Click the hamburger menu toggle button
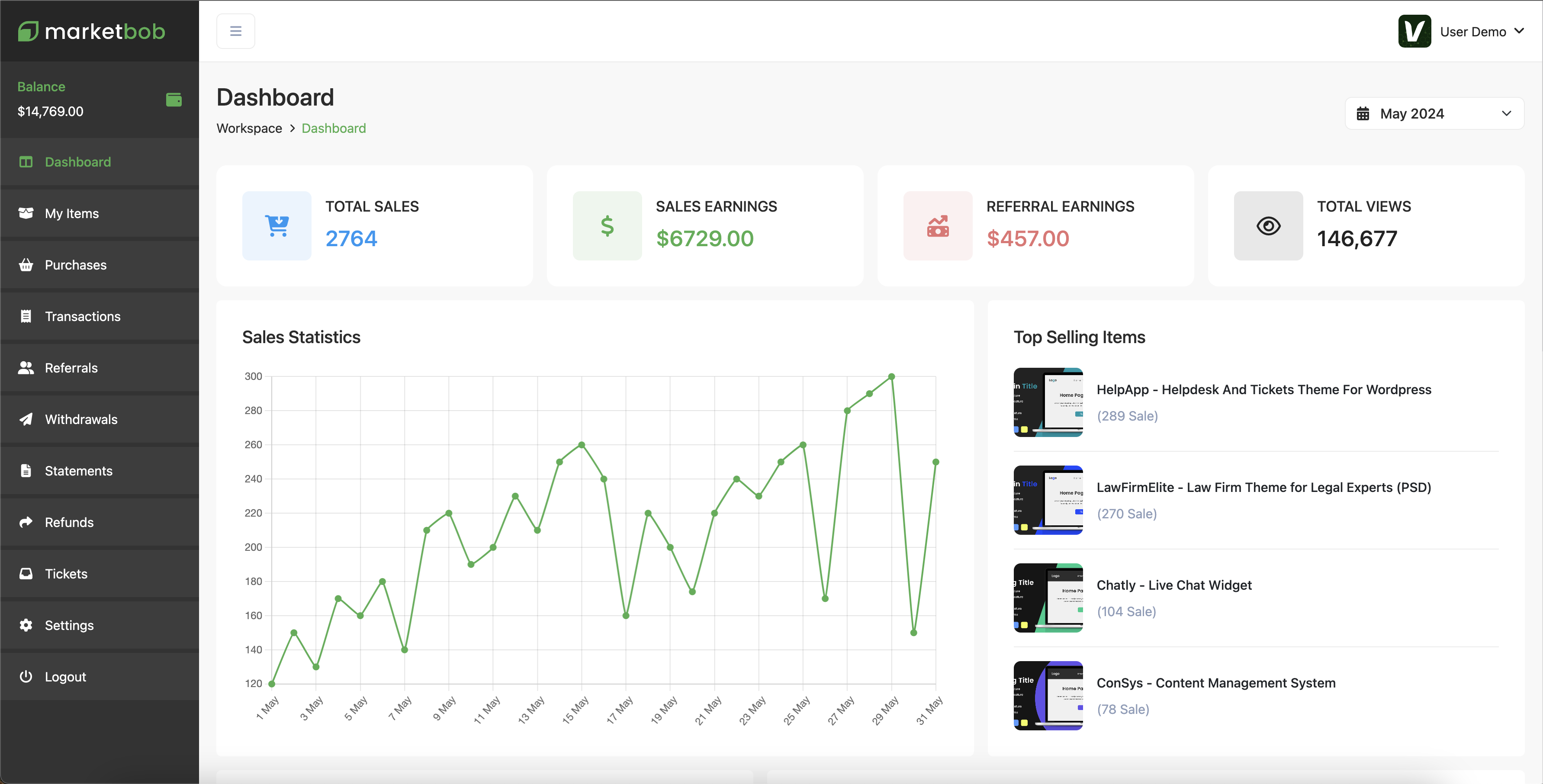 pyautogui.click(x=235, y=31)
